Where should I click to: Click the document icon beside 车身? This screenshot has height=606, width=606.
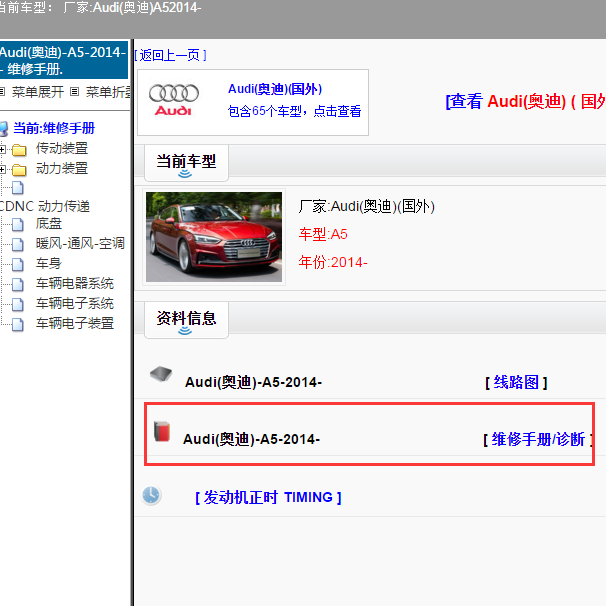point(18,264)
